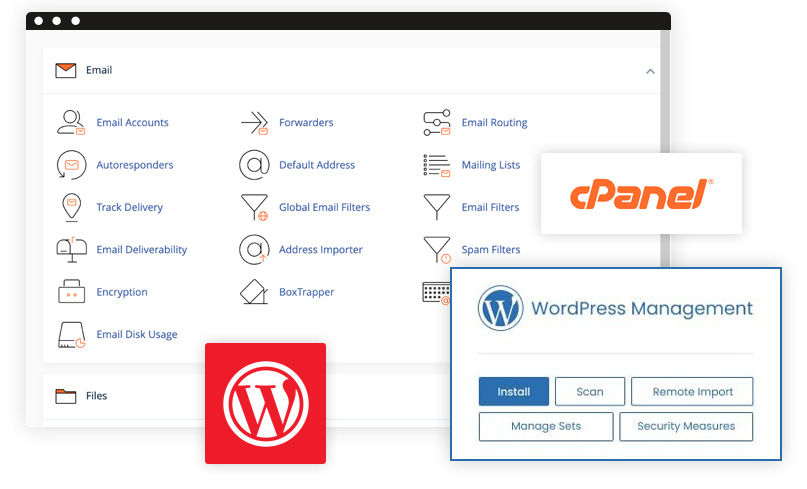
Task: Open the Email Routing icon
Action: point(437,123)
